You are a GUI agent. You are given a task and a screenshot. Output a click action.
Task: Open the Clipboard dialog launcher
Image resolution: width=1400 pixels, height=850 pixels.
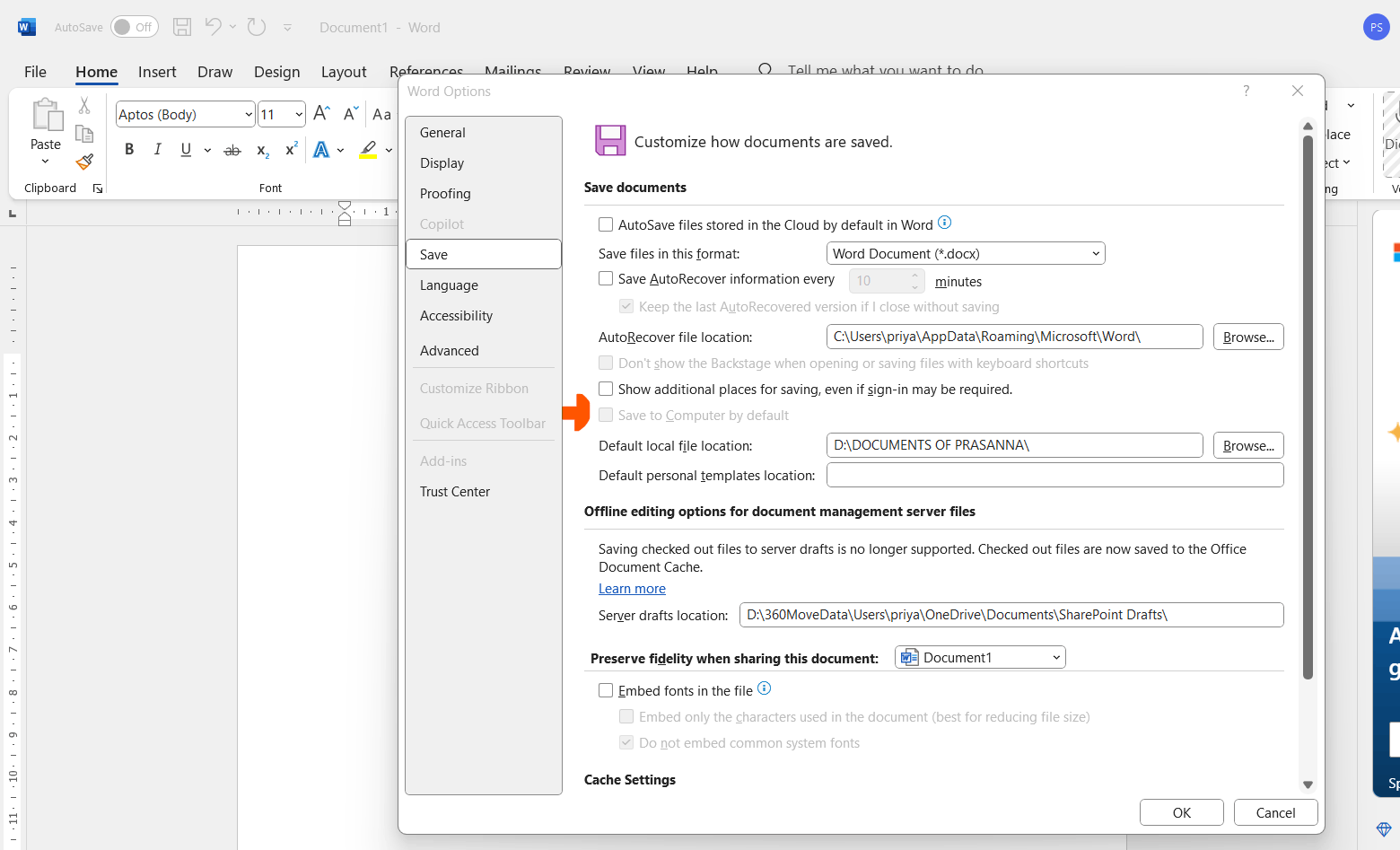click(x=98, y=188)
